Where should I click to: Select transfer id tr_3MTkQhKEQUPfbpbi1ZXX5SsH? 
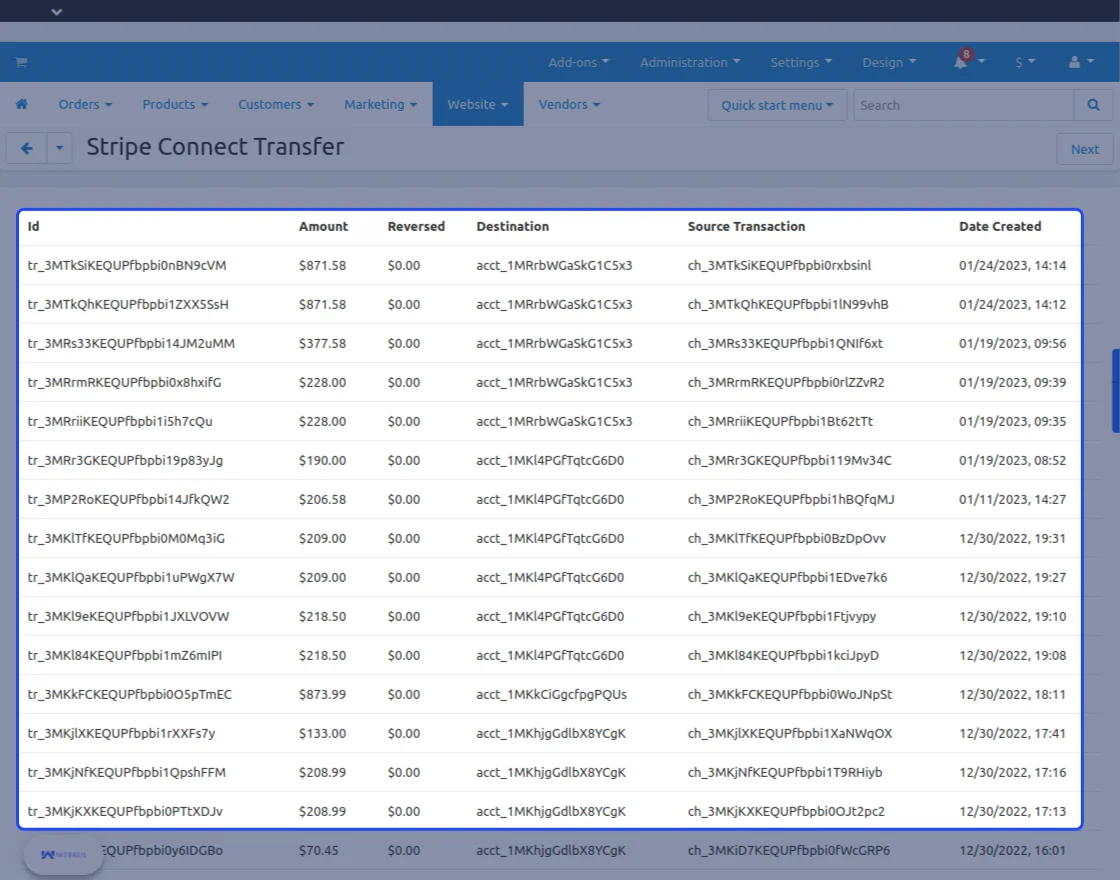click(128, 304)
